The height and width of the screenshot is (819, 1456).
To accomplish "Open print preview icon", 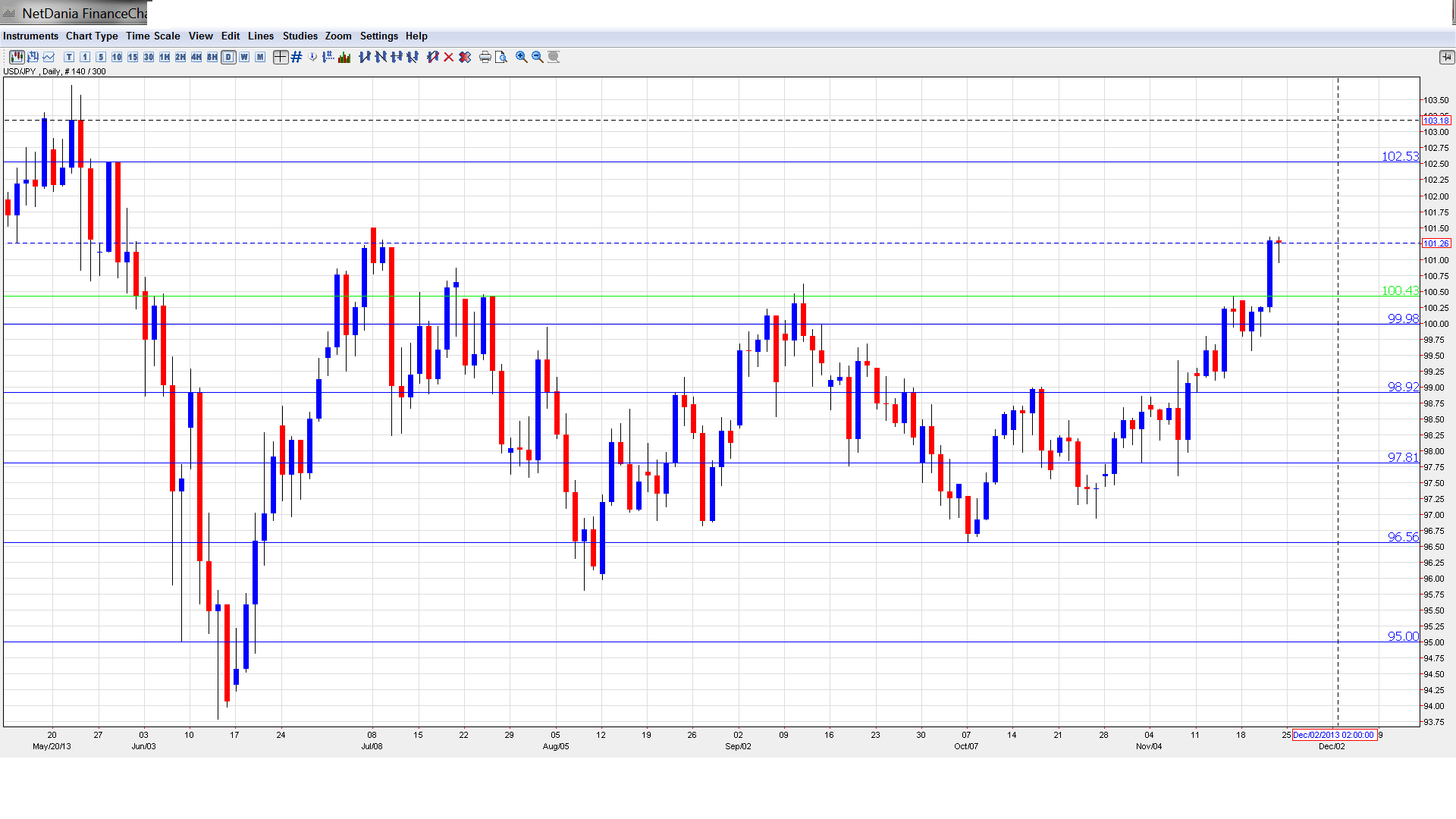I will (500, 57).
